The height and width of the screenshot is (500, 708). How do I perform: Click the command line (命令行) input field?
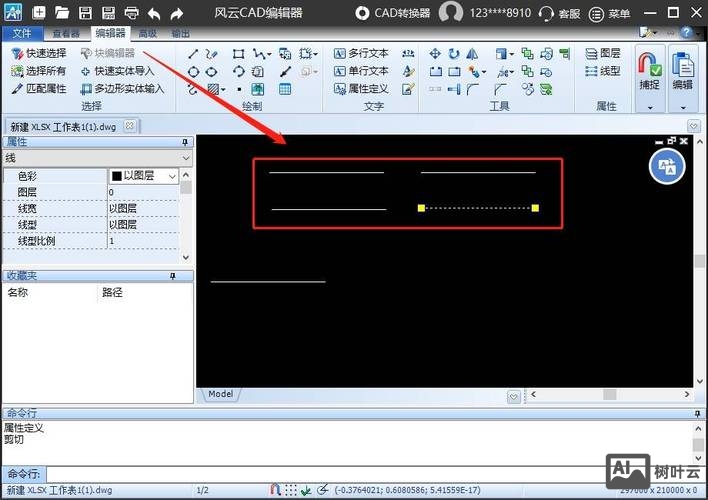coord(370,473)
